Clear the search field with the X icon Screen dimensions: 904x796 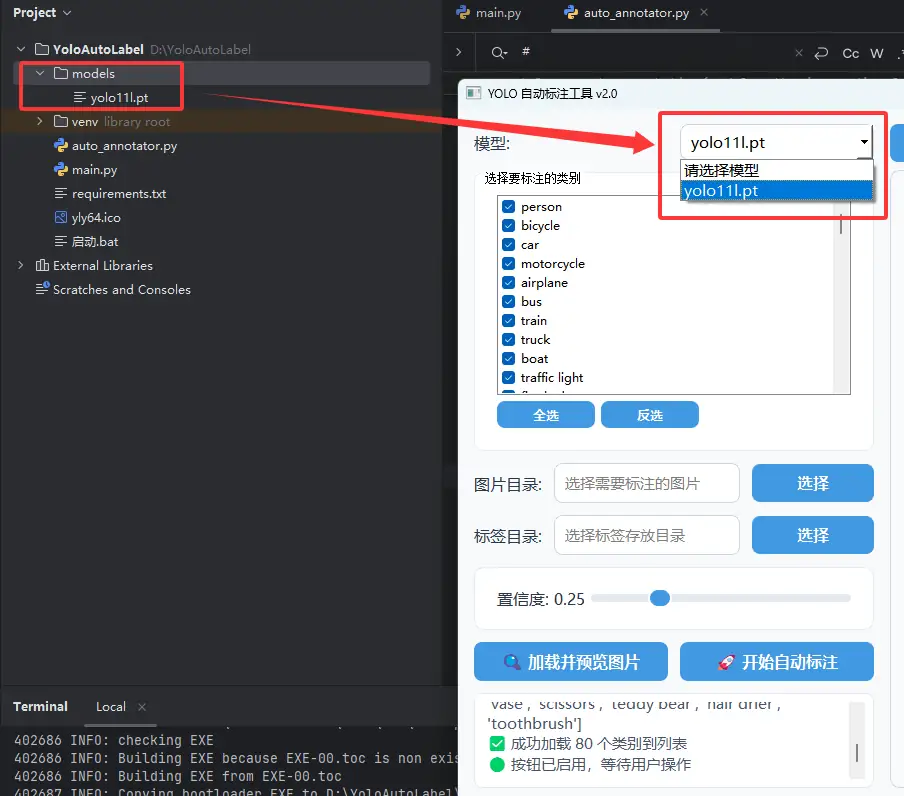click(798, 53)
